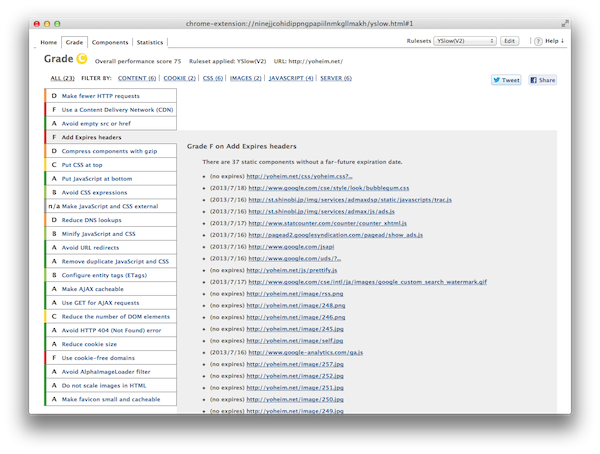Filter by SERVER (6)
The width and height of the screenshot is (600, 454).
[x=336, y=78]
